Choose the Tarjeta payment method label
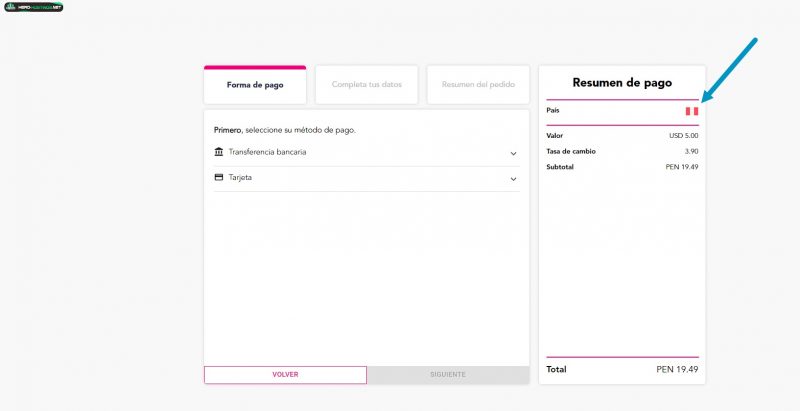The width and height of the screenshot is (800, 411). [240, 178]
